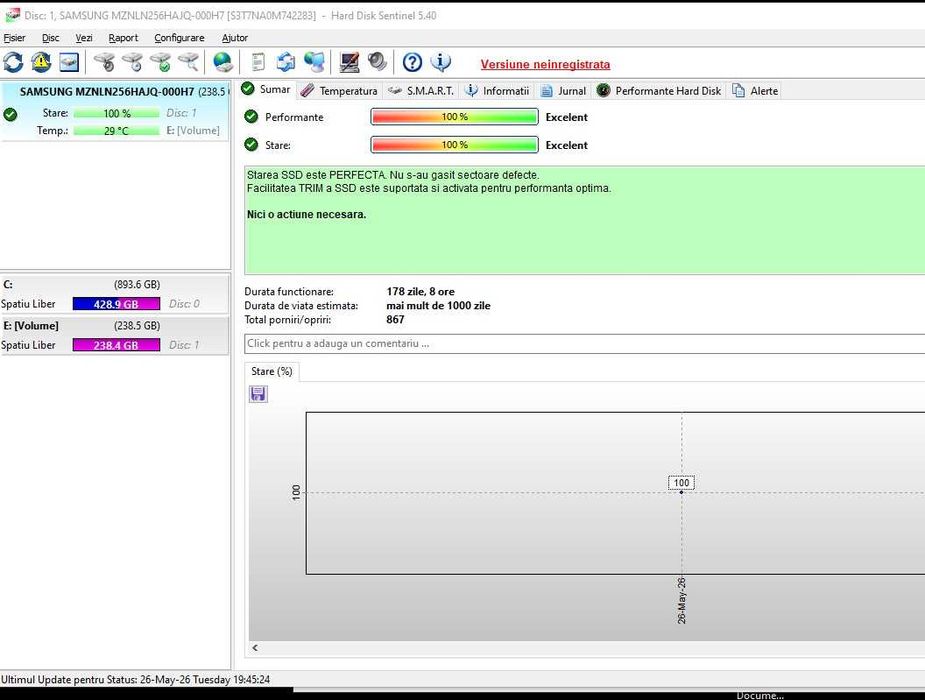Click the blue question mark help icon
Screen dimensions: 925x700
click(x=412, y=63)
